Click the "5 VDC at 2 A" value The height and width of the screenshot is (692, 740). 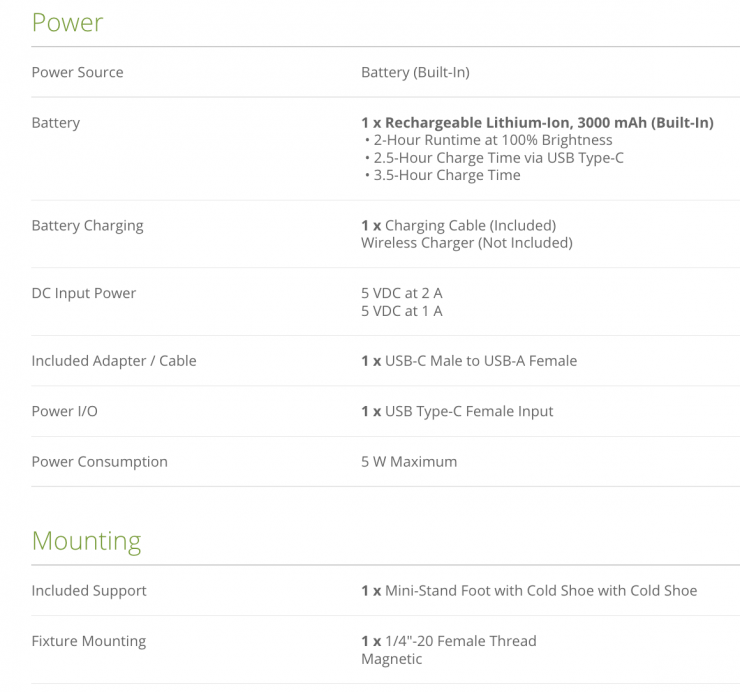pos(401,293)
